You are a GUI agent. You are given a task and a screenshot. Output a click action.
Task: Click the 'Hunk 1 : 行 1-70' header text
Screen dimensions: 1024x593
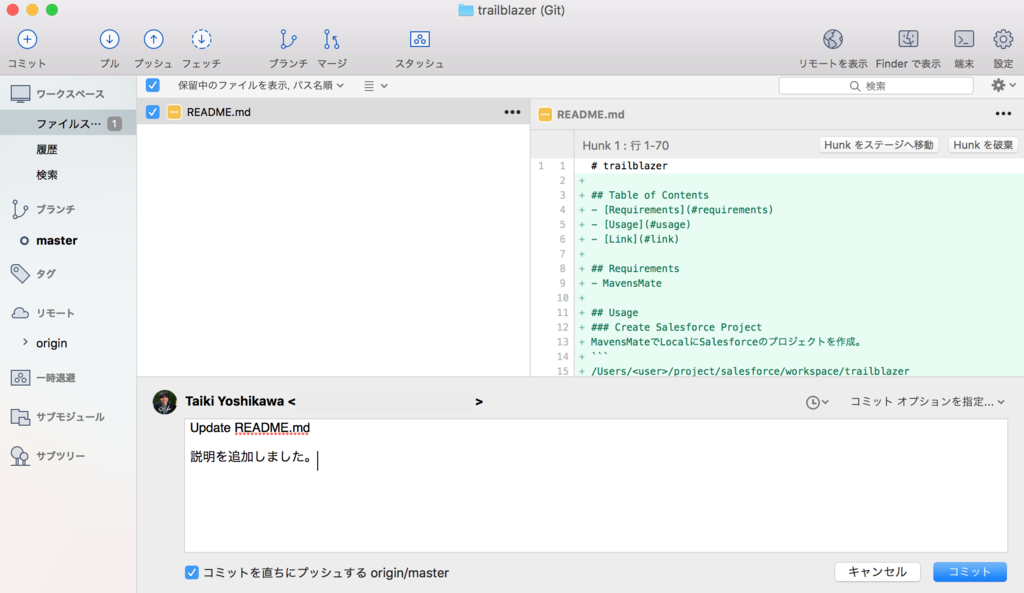(x=625, y=146)
